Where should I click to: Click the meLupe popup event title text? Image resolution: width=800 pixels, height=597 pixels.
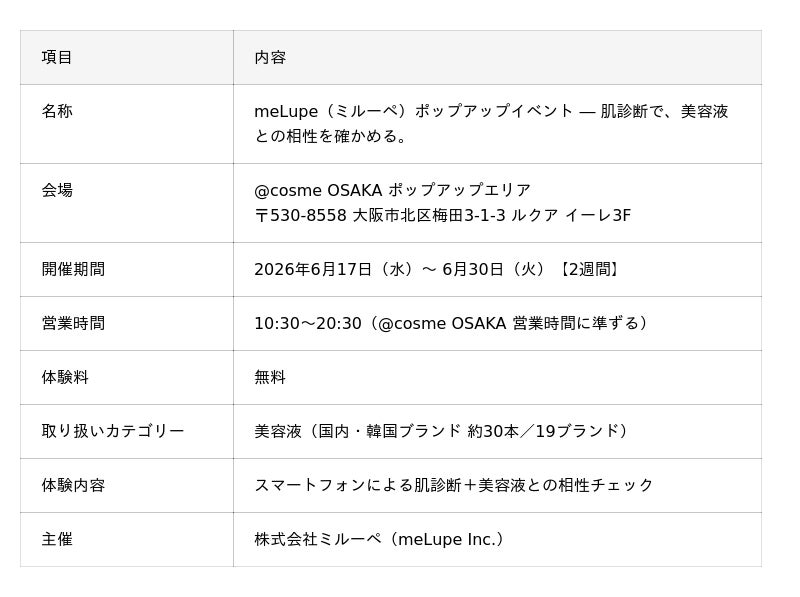[491, 123]
